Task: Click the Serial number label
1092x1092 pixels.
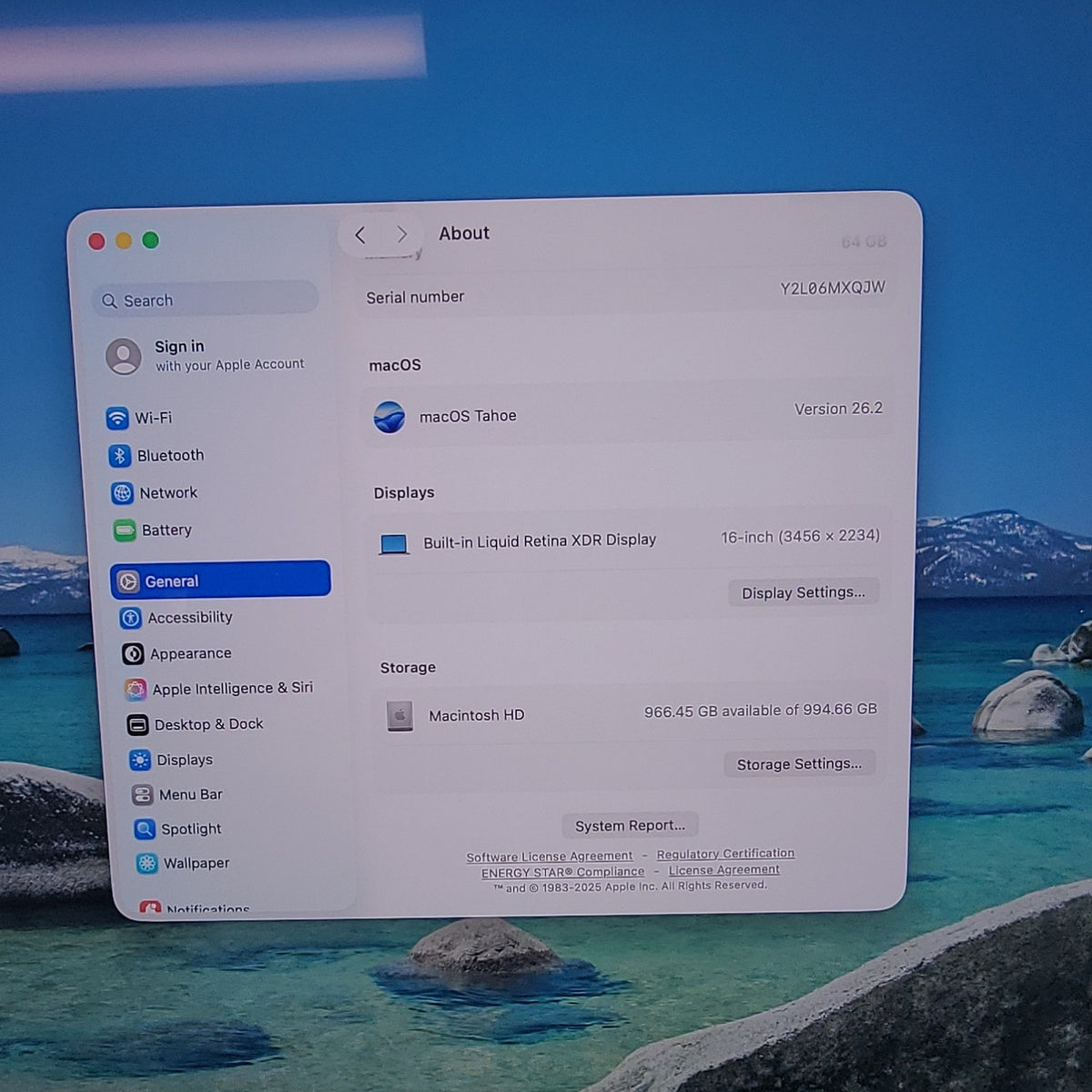Action: point(415,297)
